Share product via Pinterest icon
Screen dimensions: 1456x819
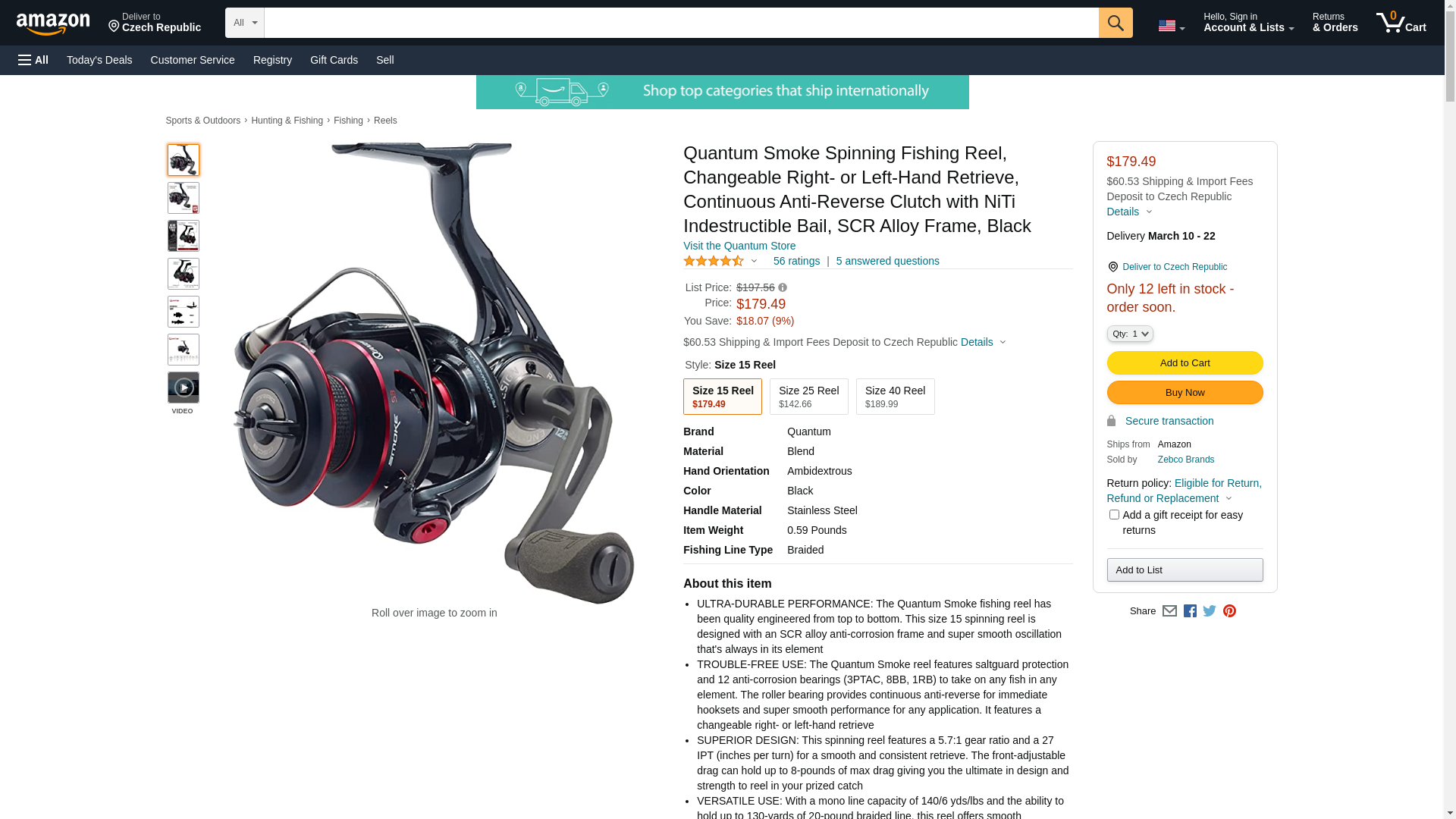pos(1229,611)
